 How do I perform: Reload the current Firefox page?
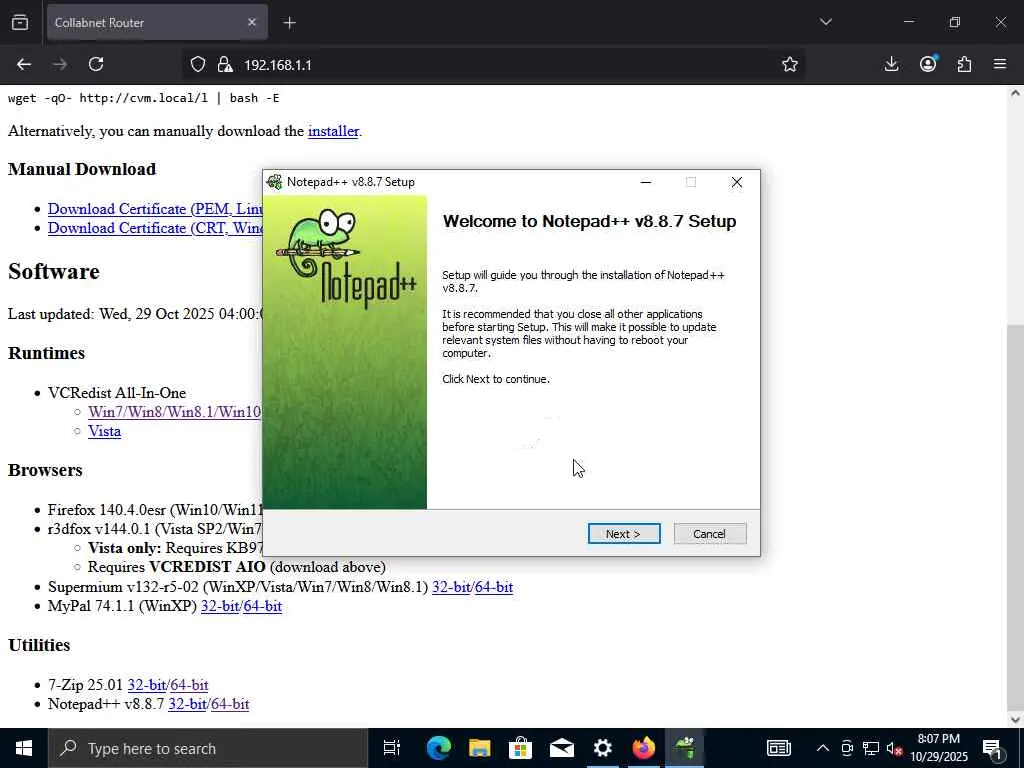point(96,64)
